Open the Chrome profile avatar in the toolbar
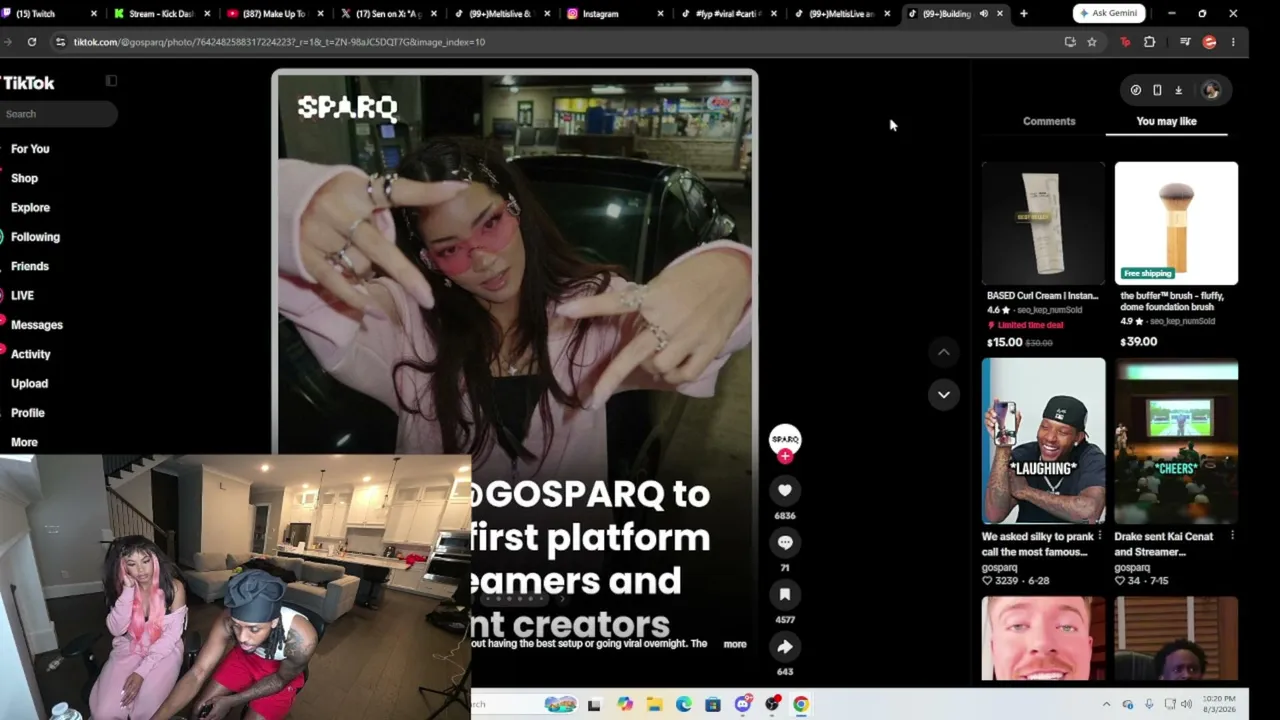The width and height of the screenshot is (1280, 720). click(1209, 42)
